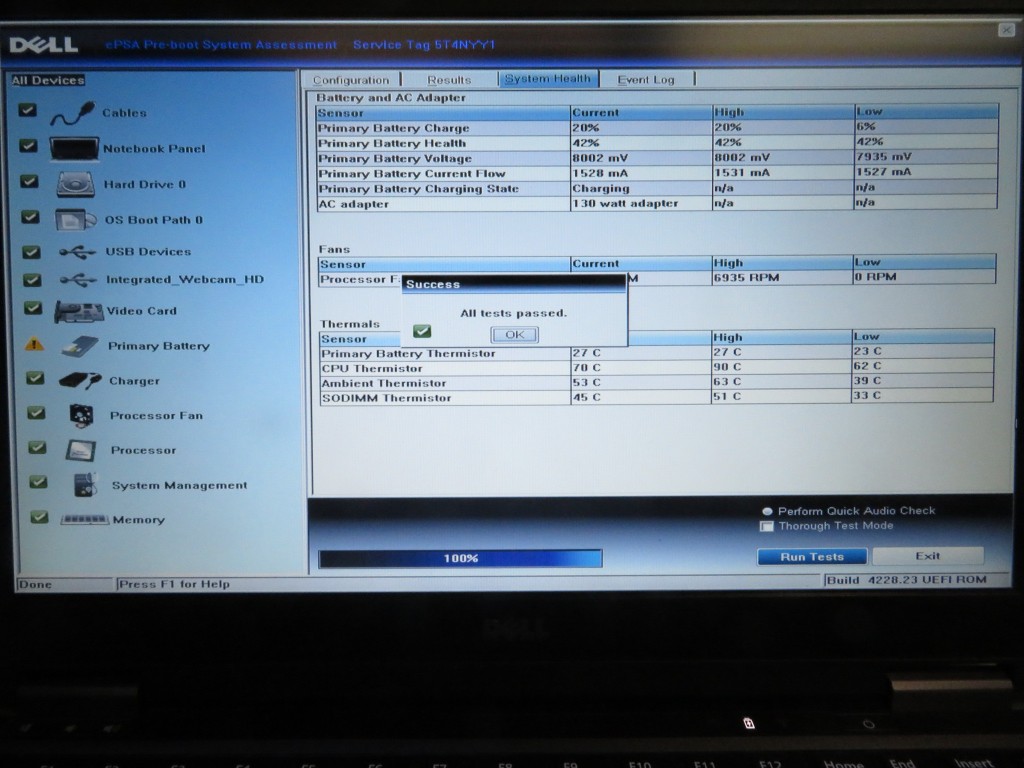Select the All Devices header
The height and width of the screenshot is (768, 1024).
pos(48,80)
